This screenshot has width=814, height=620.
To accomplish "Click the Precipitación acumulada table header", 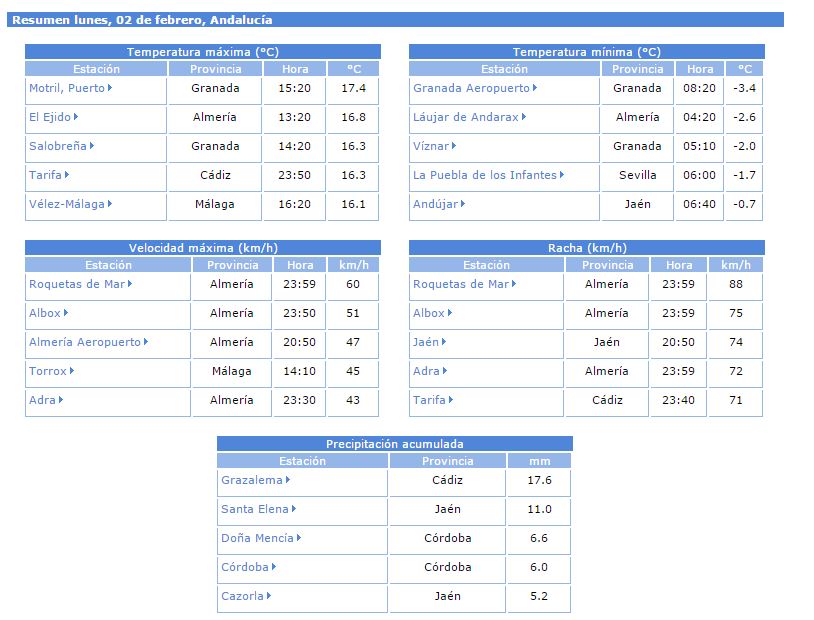I will (394, 444).
